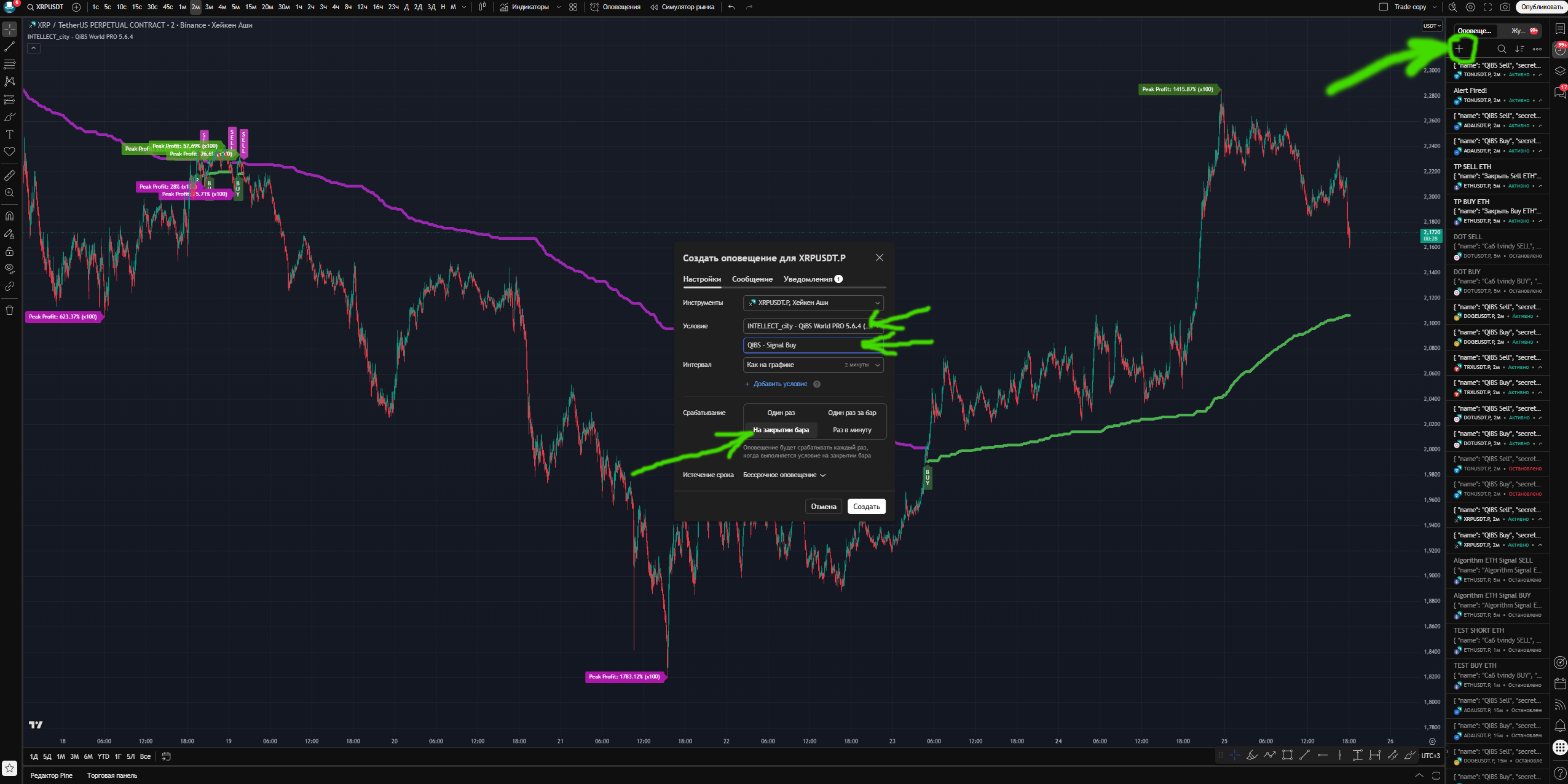Image resolution: width=1568 pixels, height=784 pixels.
Task: Select 'На закрытии бара' trigger option
Action: 781,430
